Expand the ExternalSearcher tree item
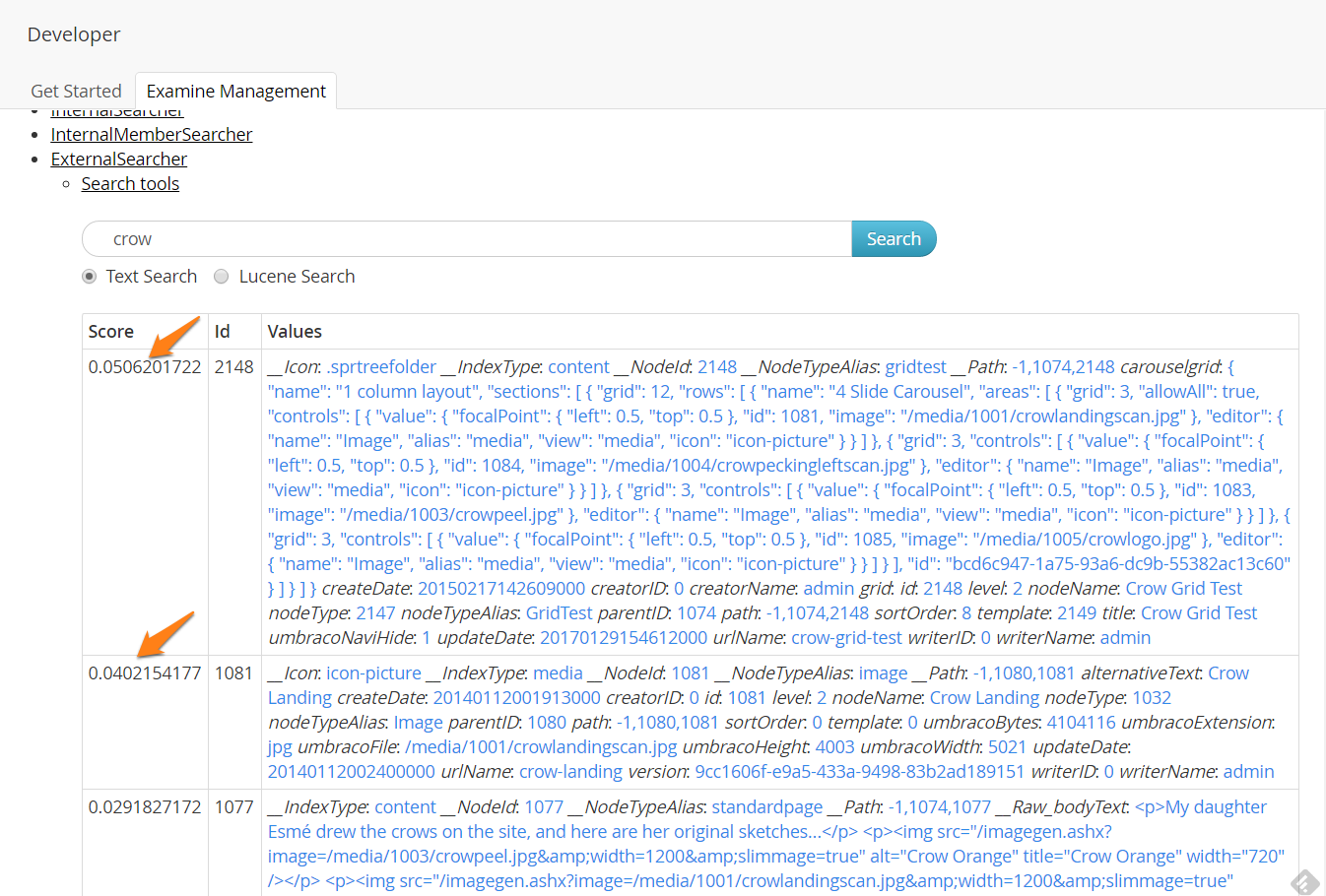Screen dimensions: 1326x896 [x=118, y=160]
